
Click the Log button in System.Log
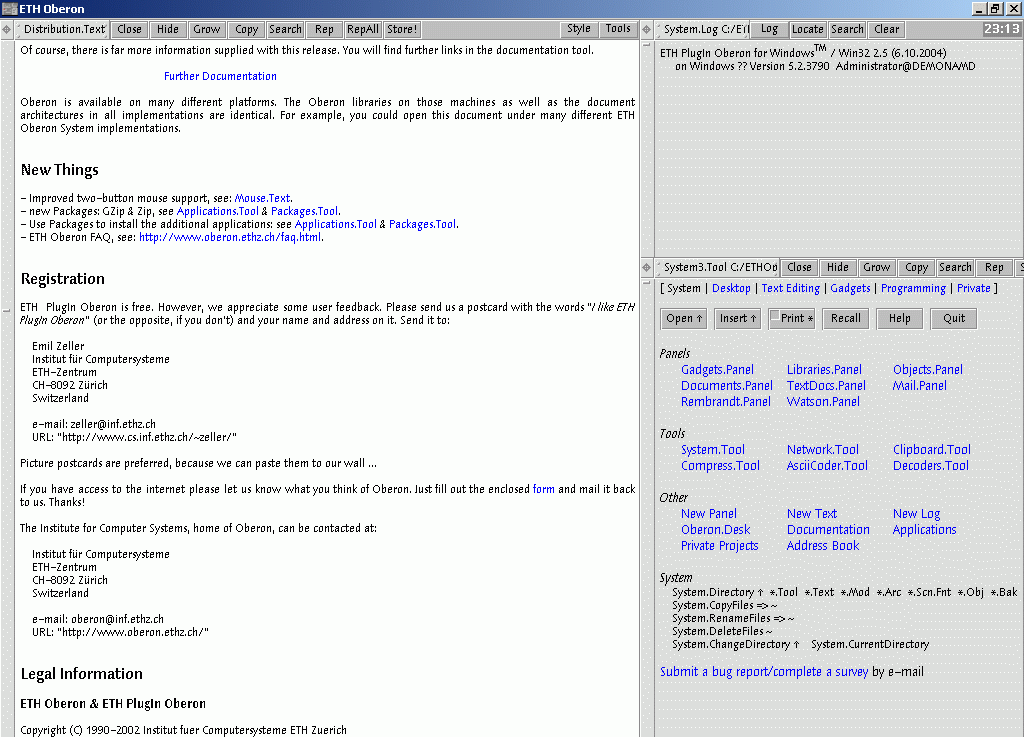(769, 29)
